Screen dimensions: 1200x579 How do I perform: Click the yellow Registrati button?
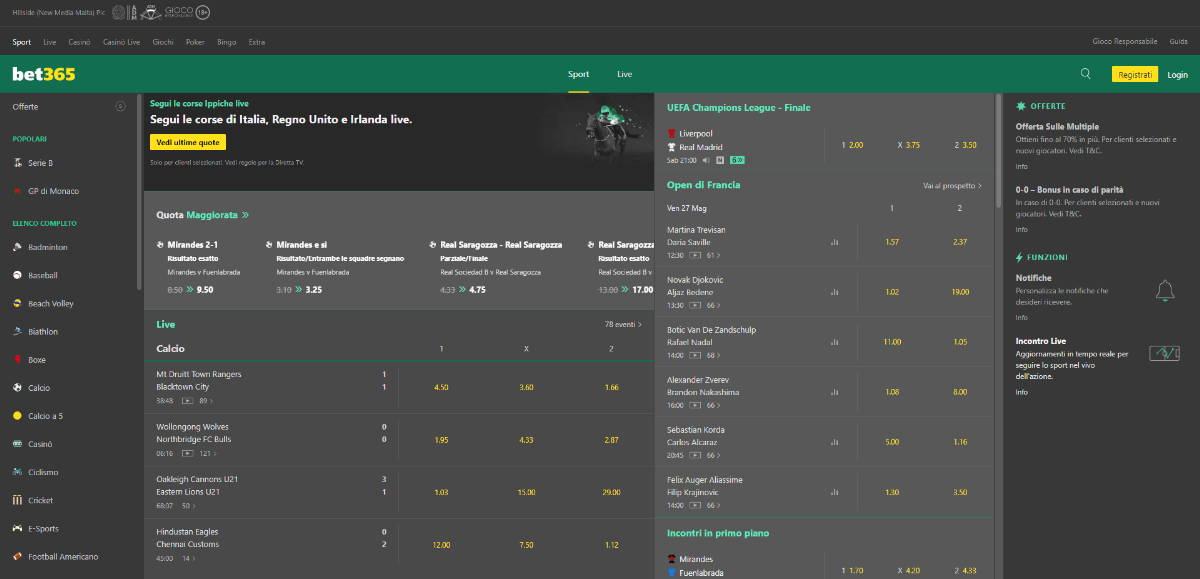coord(1134,75)
